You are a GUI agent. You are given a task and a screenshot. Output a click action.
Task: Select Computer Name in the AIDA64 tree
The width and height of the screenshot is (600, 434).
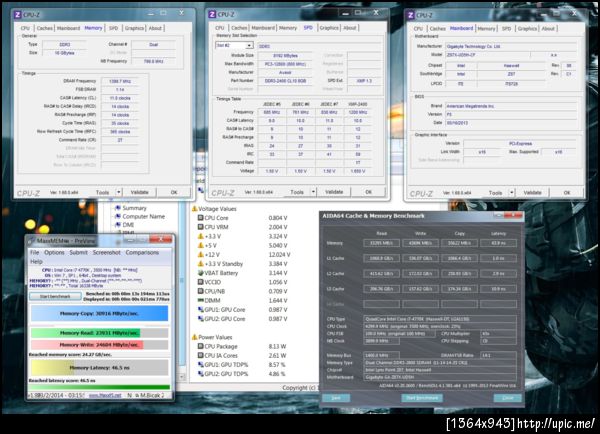tap(143, 216)
